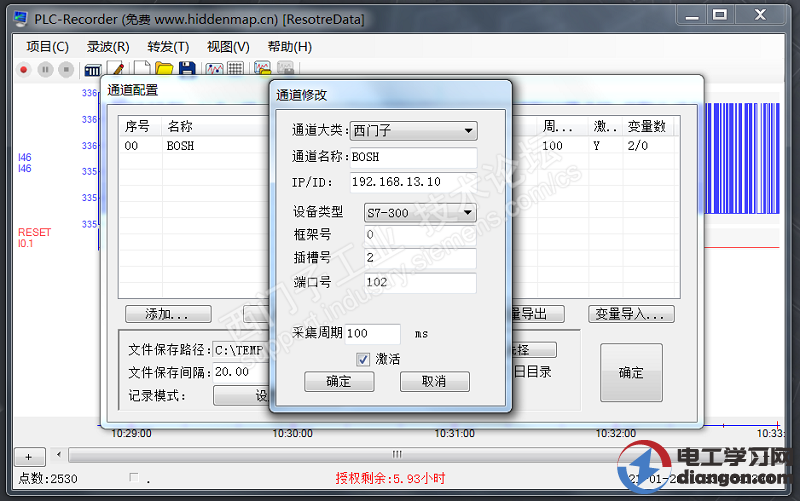800x501 pixels.
Task: Open project with yellow folder icon
Action: coord(164,68)
